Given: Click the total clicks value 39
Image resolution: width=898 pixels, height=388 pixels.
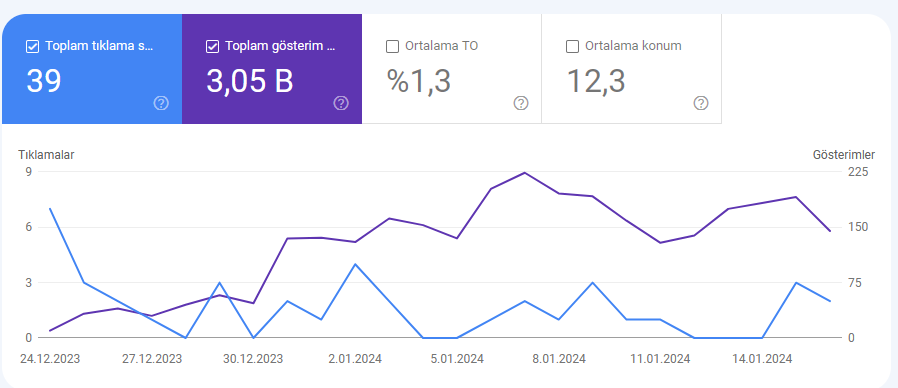Looking at the screenshot, I should 44,81.
